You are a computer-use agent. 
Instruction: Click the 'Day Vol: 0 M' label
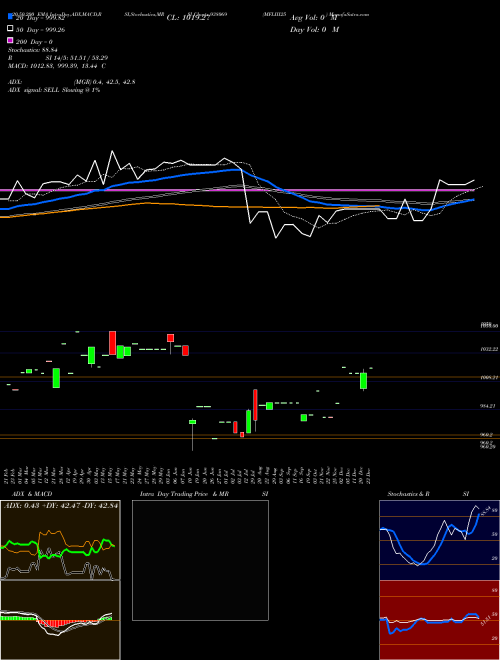click(314, 29)
